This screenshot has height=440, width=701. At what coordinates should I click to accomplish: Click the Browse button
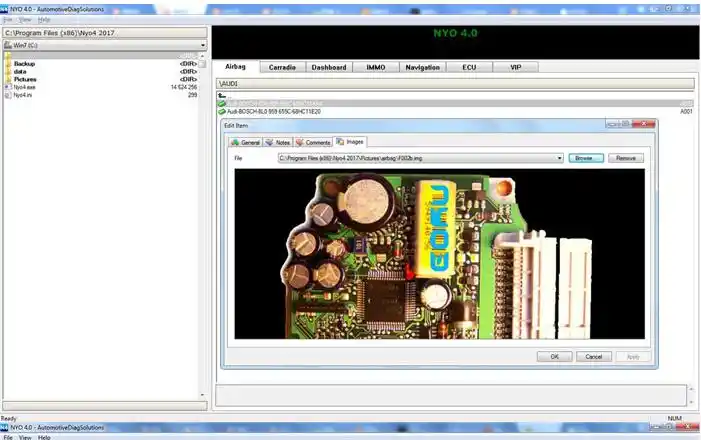pyautogui.click(x=586, y=158)
